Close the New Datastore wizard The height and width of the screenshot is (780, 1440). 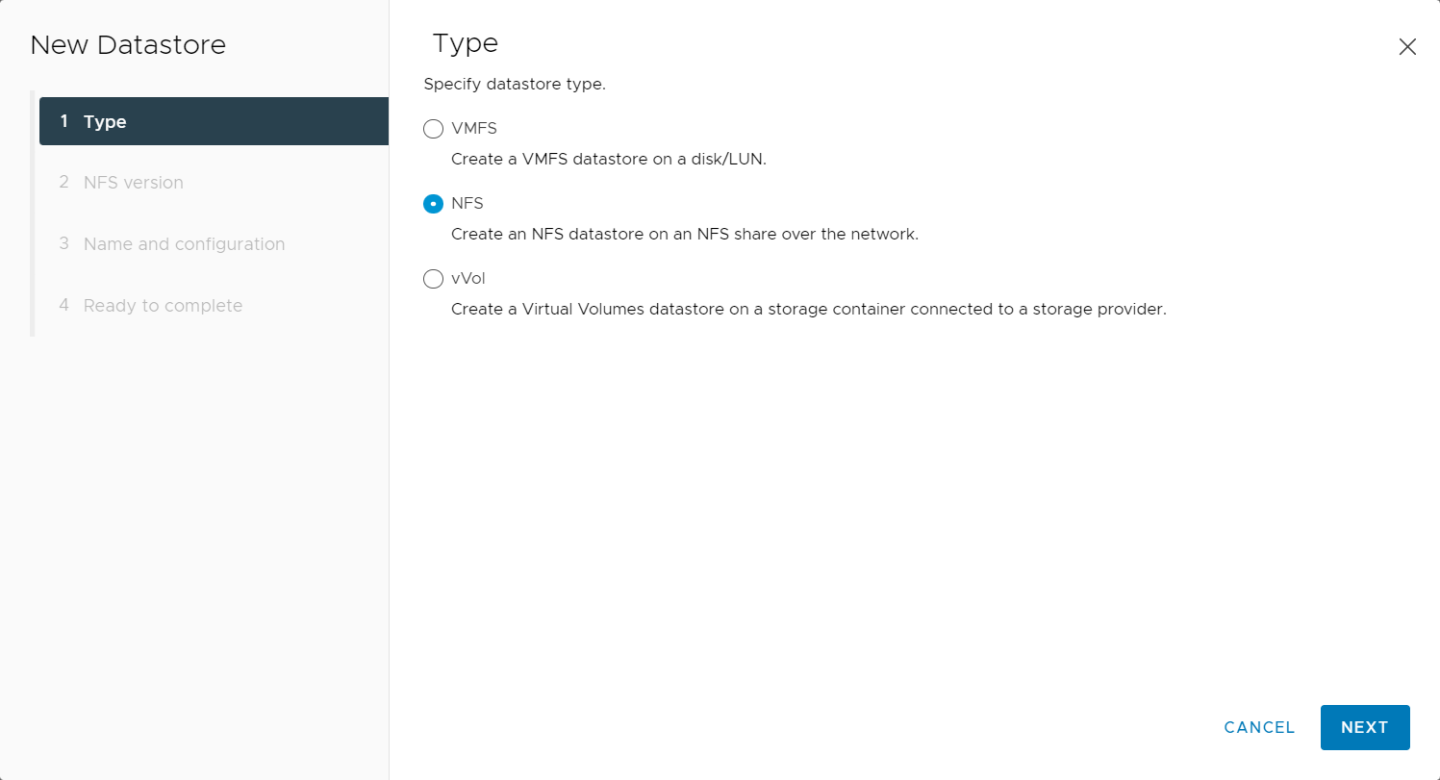1407,46
